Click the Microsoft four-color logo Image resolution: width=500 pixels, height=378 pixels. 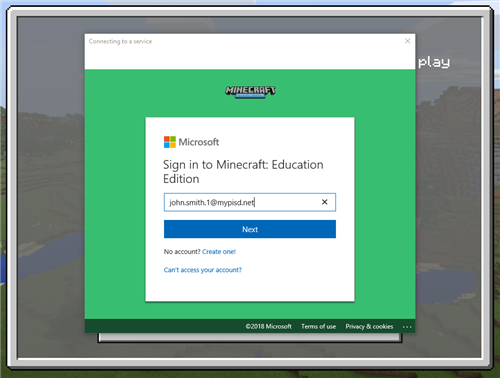pos(170,142)
